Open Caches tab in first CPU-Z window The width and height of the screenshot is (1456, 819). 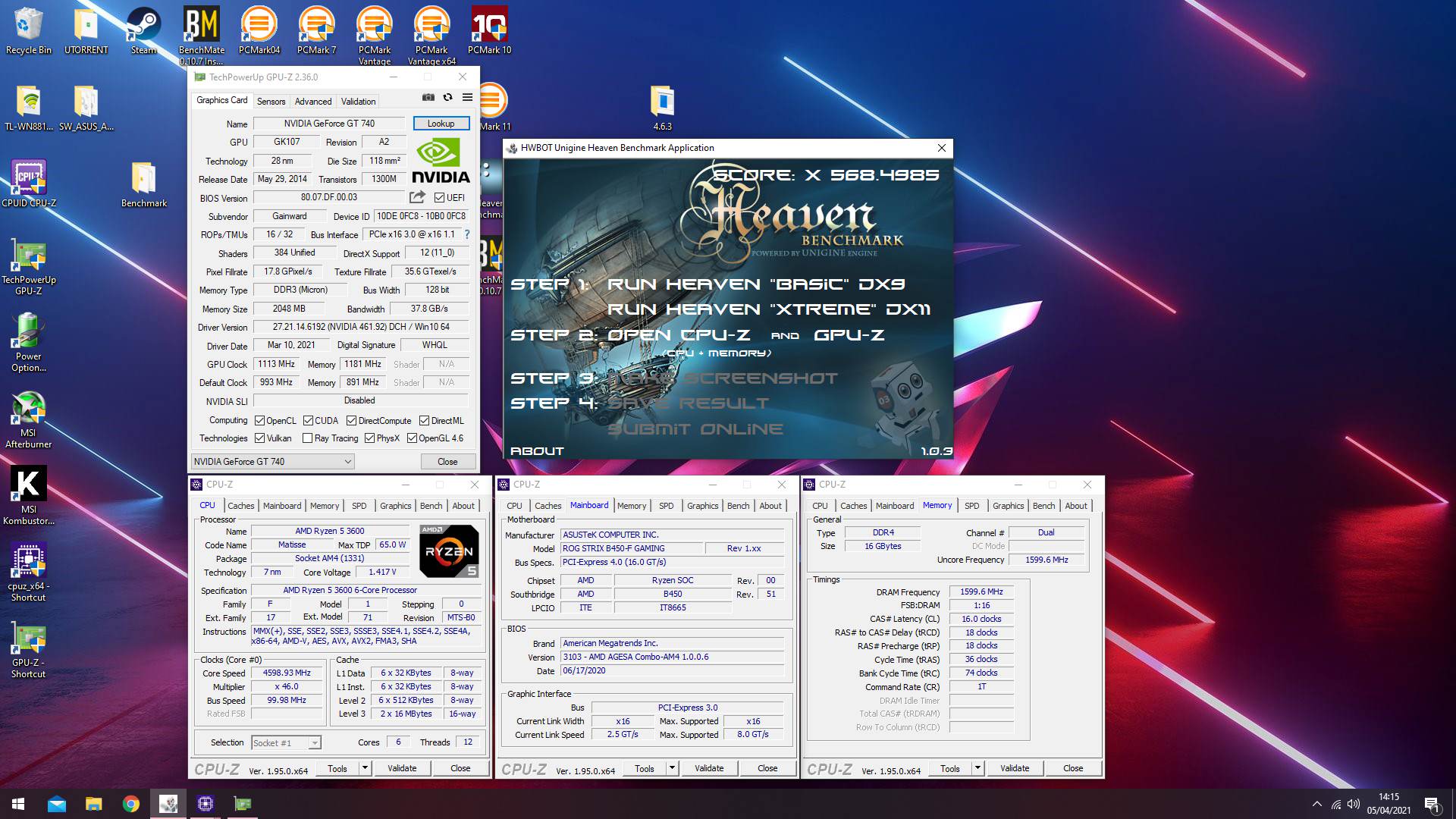[x=241, y=506]
